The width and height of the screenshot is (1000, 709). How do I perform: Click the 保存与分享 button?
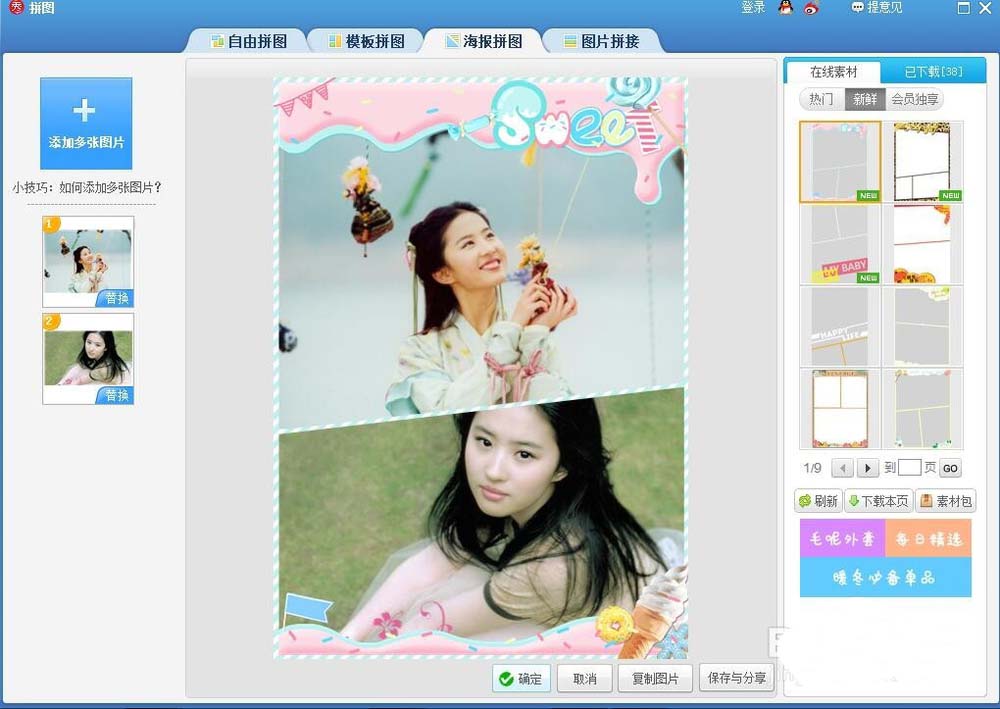tap(737, 677)
